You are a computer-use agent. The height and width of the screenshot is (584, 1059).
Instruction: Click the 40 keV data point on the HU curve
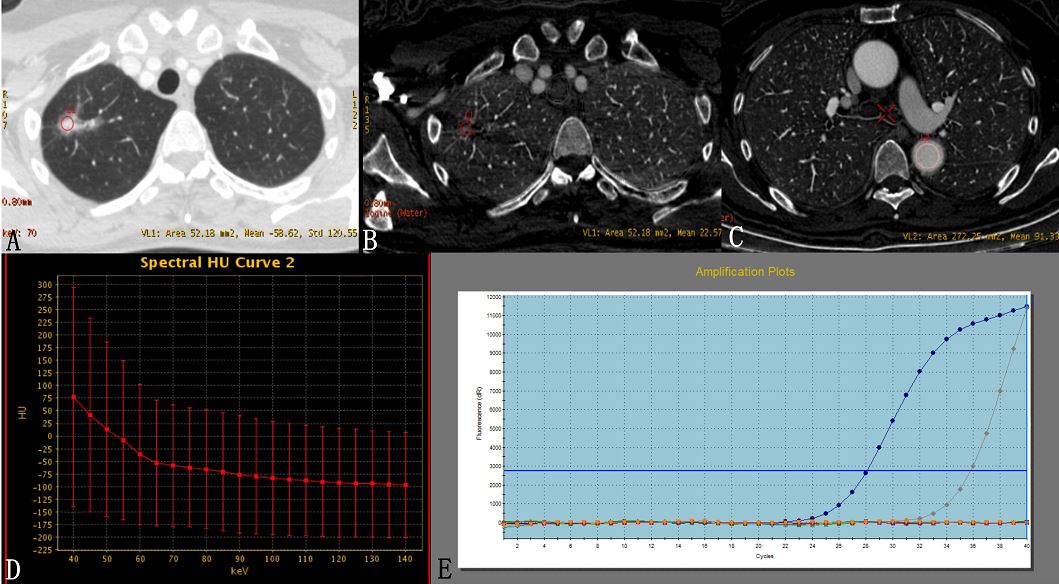click(x=72, y=396)
